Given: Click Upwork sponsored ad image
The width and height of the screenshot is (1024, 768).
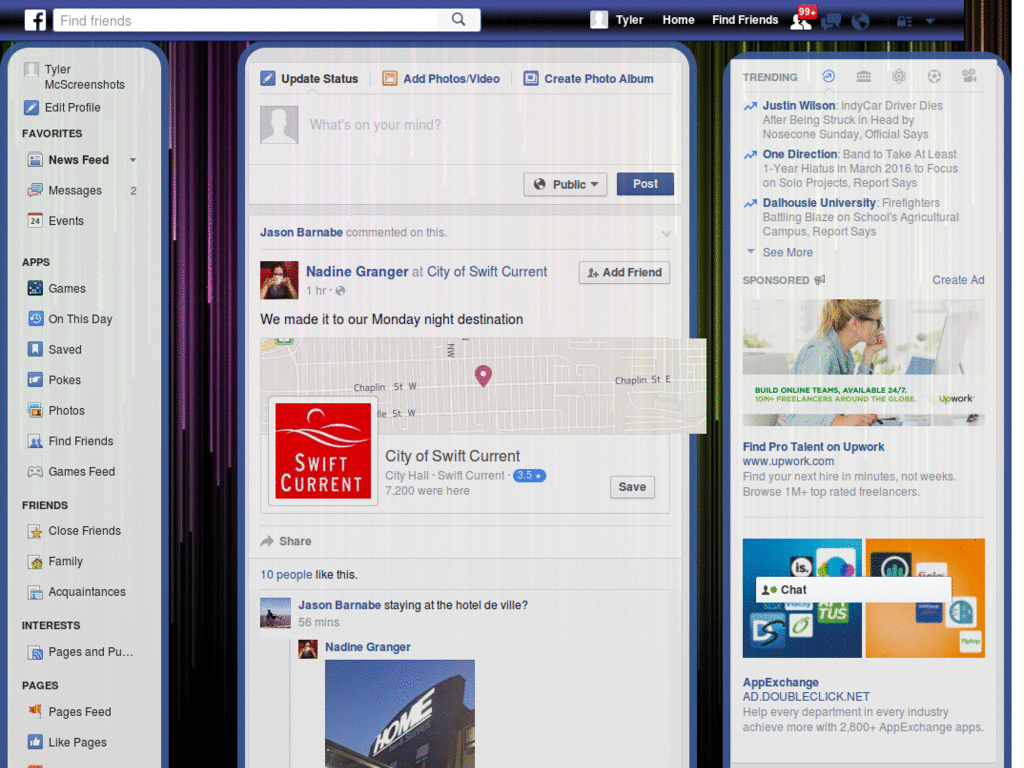Looking at the screenshot, I should point(863,362).
